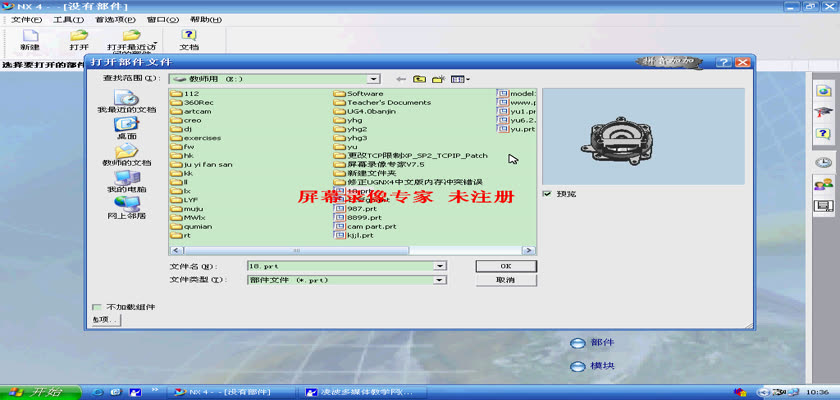Open the bottom palette resource bar icon
Image resolution: width=840 pixels, height=400 pixels.
click(823, 206)
